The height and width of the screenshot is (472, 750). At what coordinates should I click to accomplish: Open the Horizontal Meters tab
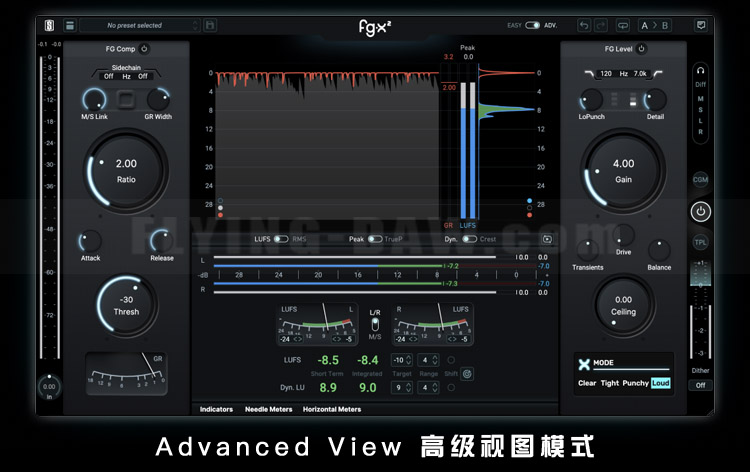(x=332, y=409)
